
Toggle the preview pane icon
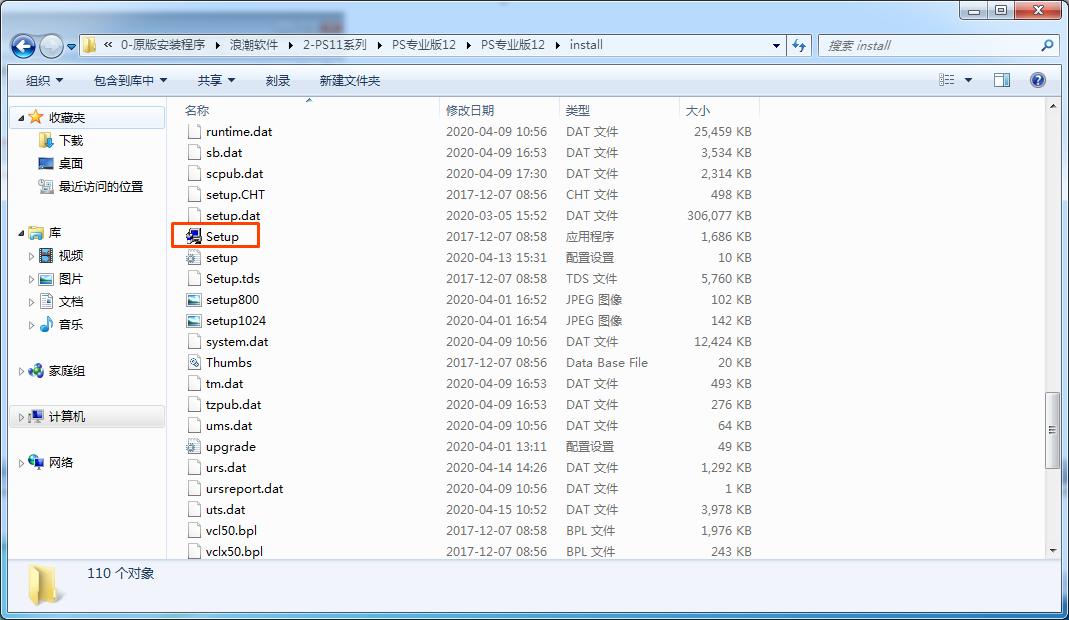[1002, 80]
